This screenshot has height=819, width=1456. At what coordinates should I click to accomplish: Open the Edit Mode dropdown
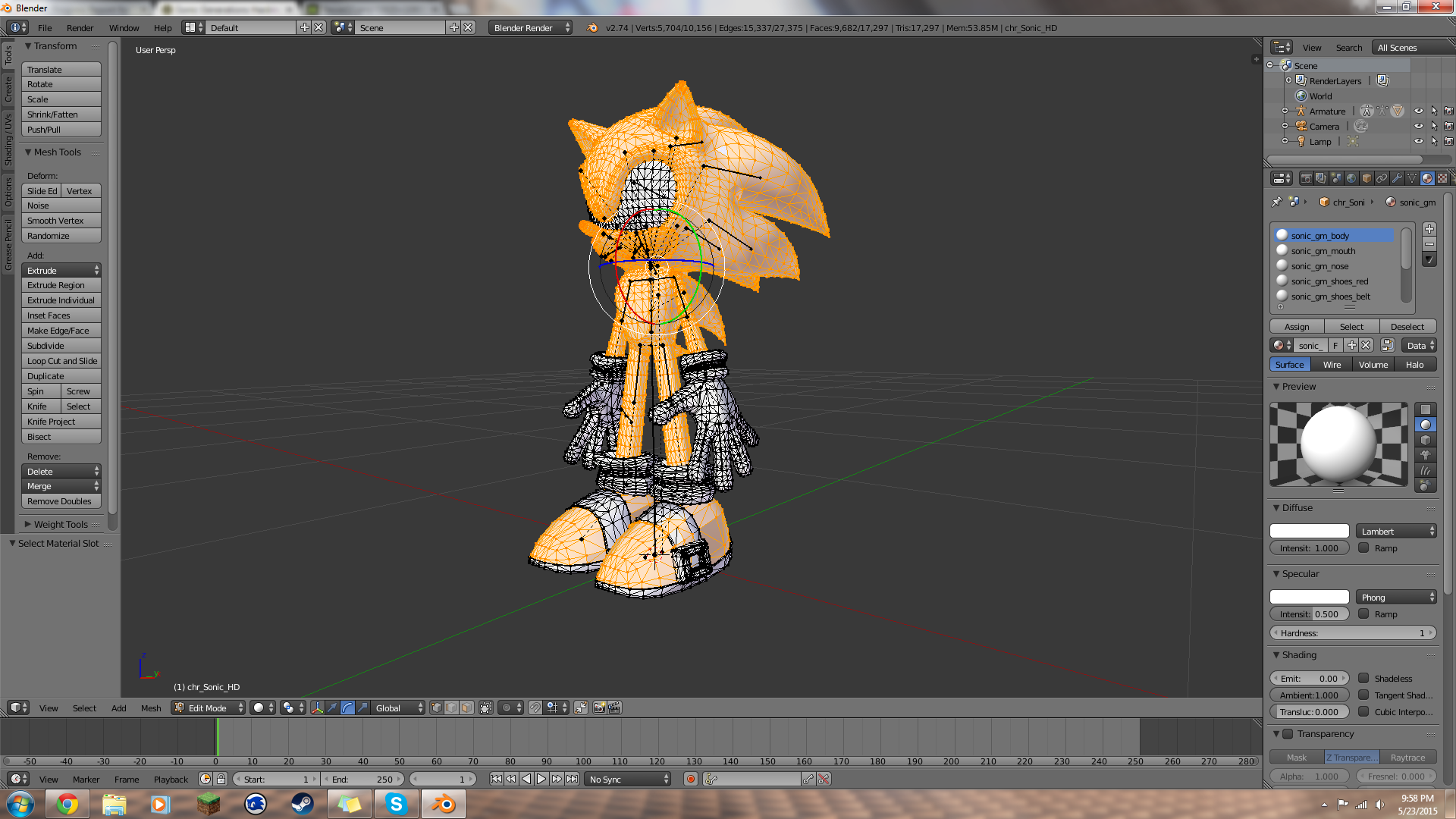[209, 708]
